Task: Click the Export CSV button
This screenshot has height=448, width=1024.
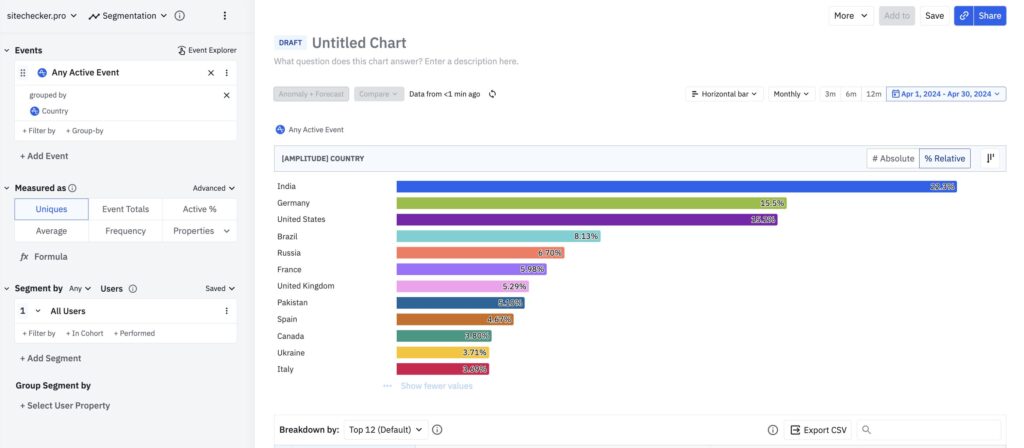Action: (x=817, y=430)
